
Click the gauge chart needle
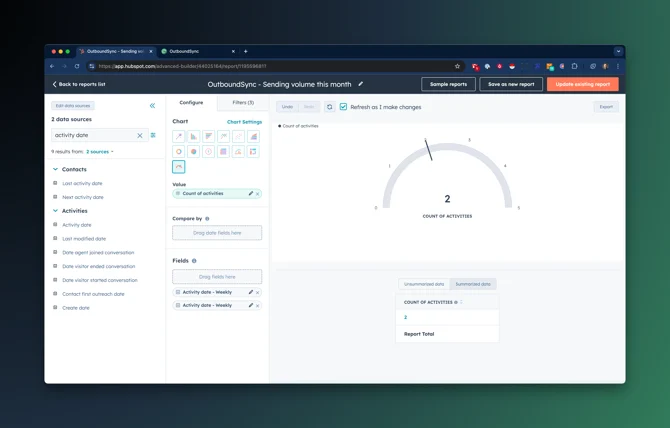(429, 150)
